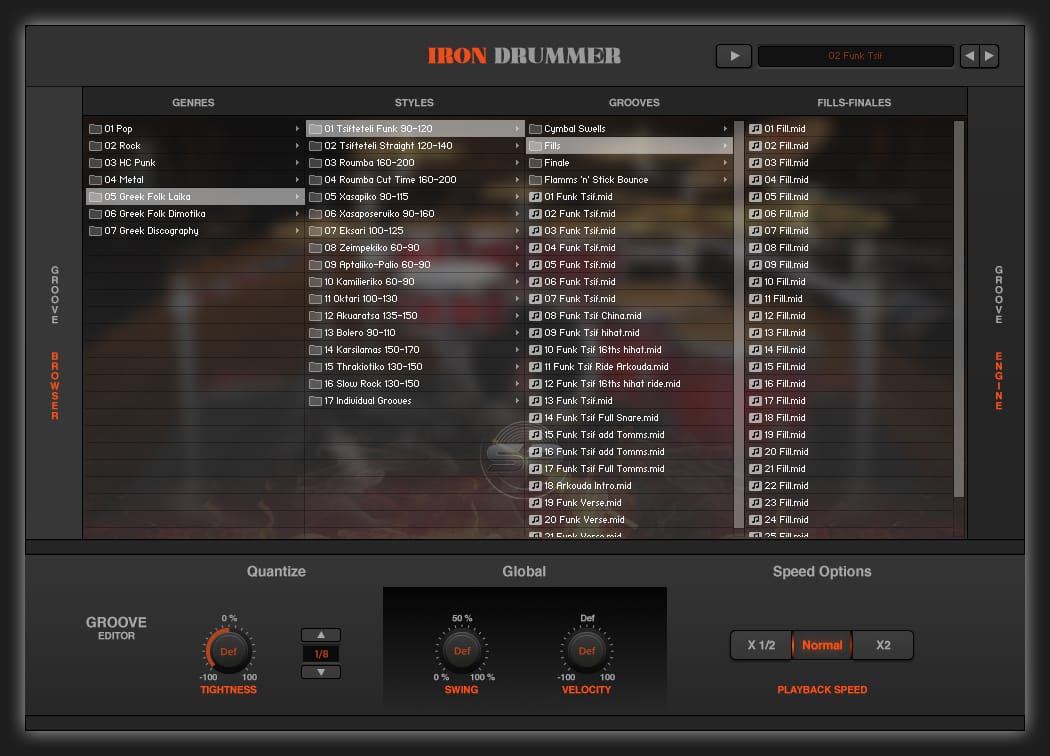Click the folder icon of 08 Zeimpekiko 60-90
The image size is (1050, 756).
315,248
